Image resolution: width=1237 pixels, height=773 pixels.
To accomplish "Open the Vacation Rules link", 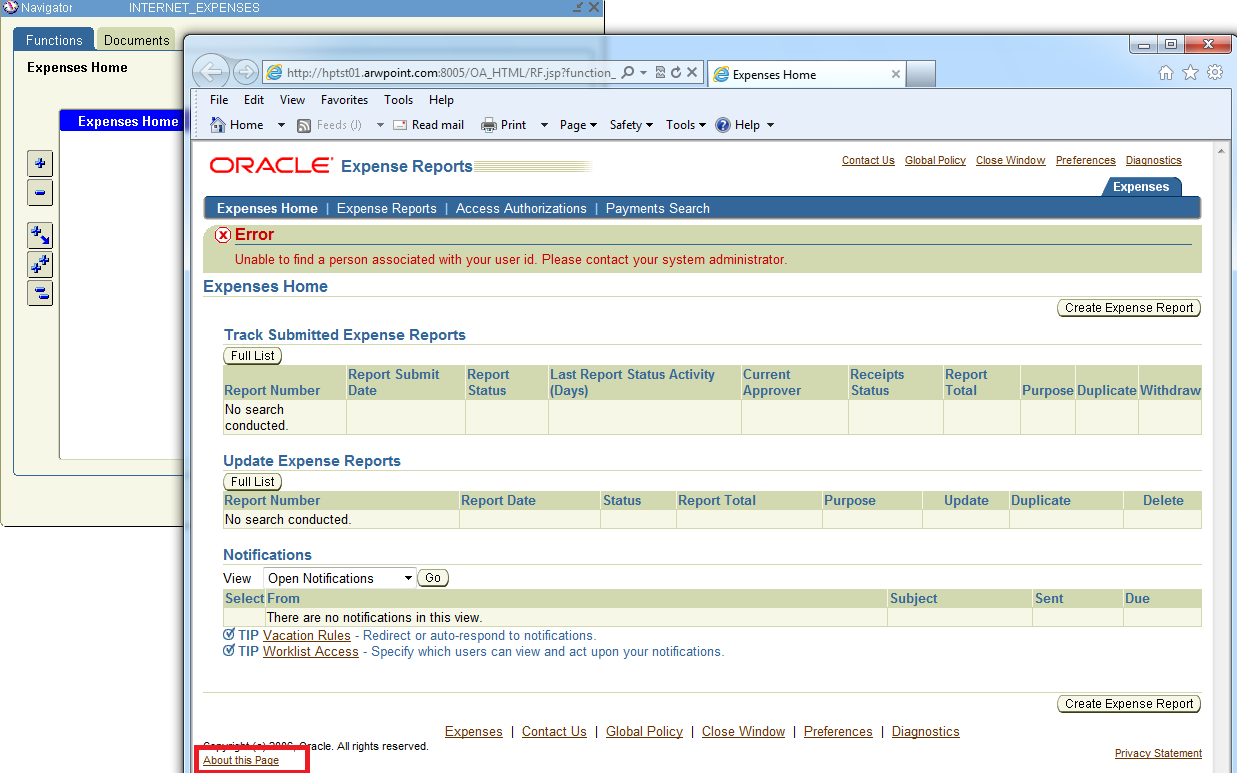I will coord(307,635).
